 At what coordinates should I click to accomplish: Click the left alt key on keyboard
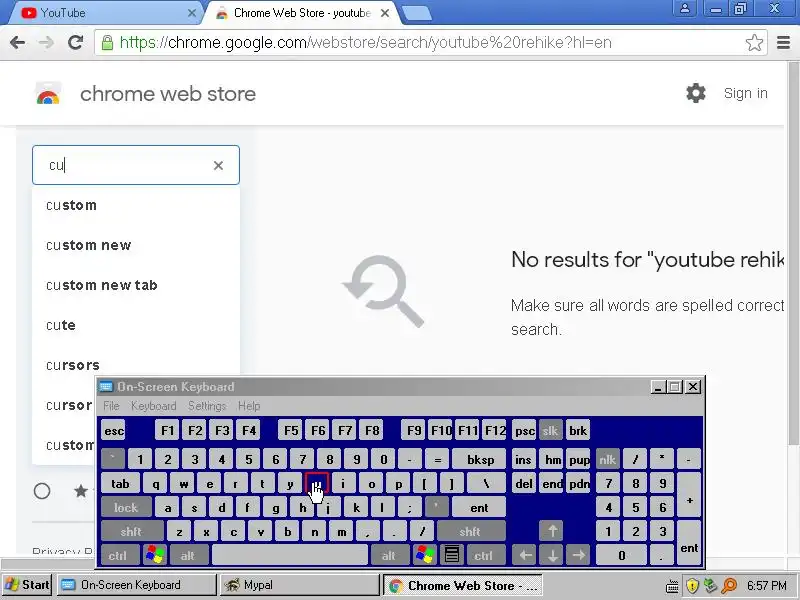click(189, 555)
